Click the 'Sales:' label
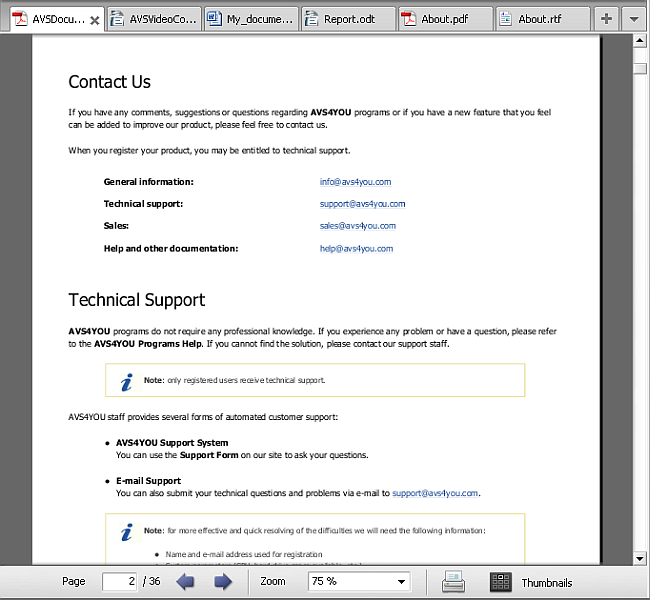Screen dimensions: 650x600 pyautogui.click(x=116, y=226)
